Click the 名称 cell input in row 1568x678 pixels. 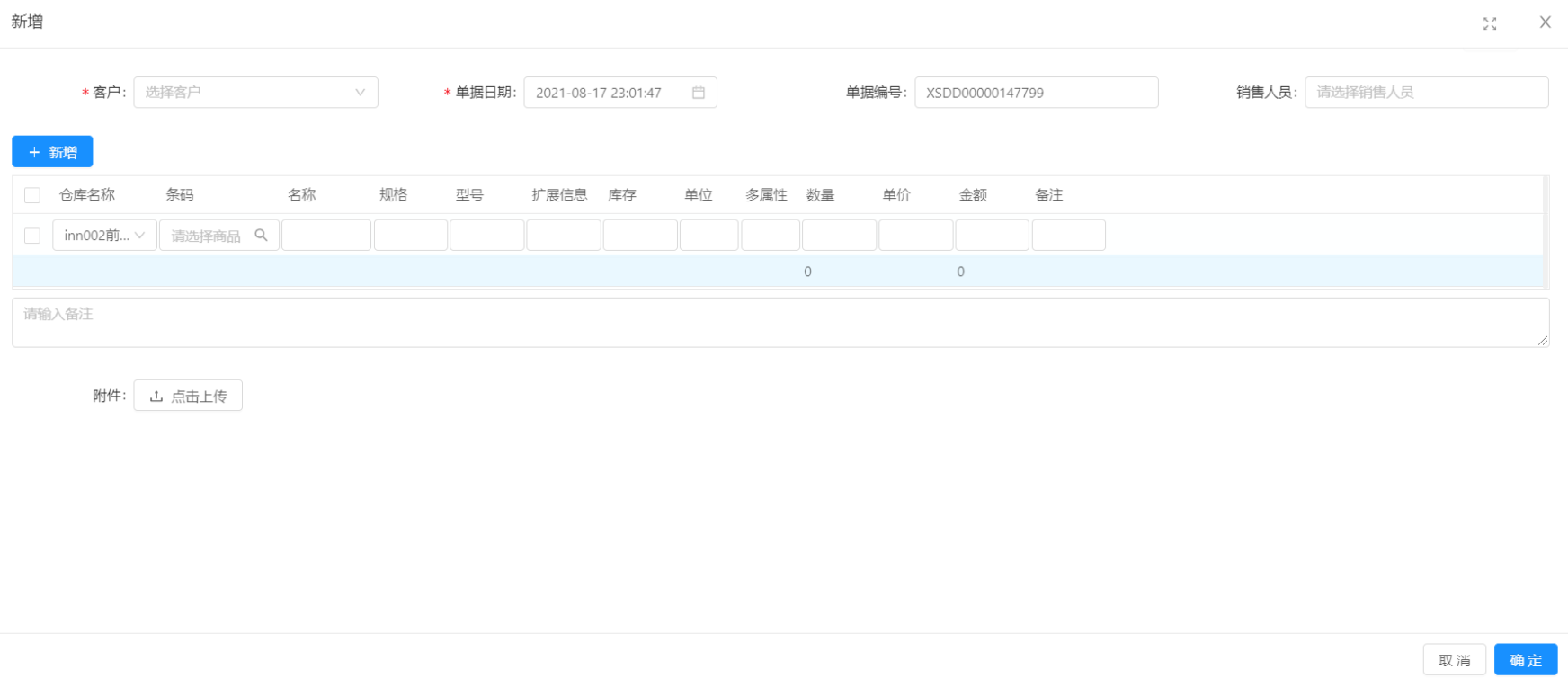tap(326, 235)
